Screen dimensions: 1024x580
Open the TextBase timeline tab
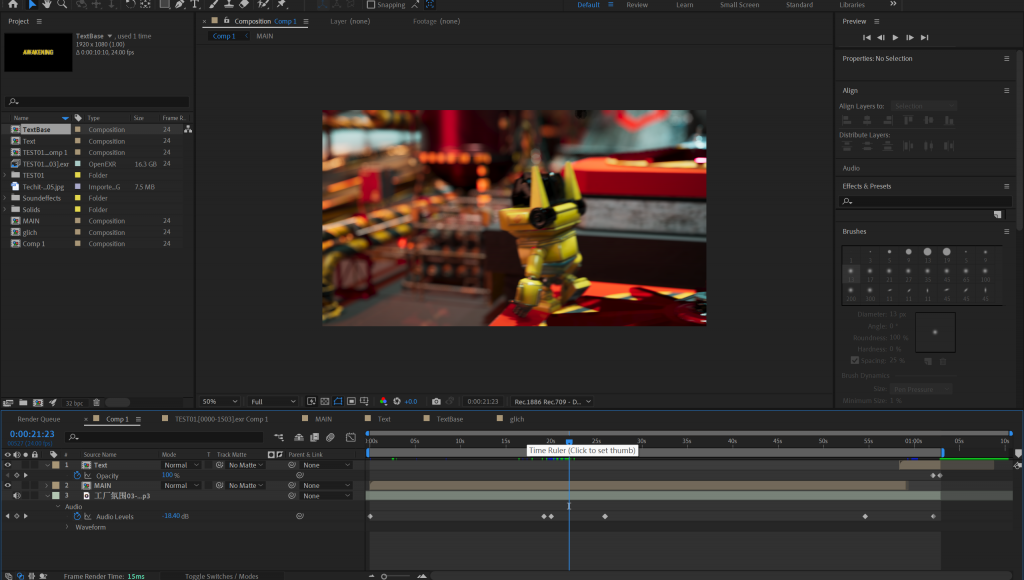449,419
